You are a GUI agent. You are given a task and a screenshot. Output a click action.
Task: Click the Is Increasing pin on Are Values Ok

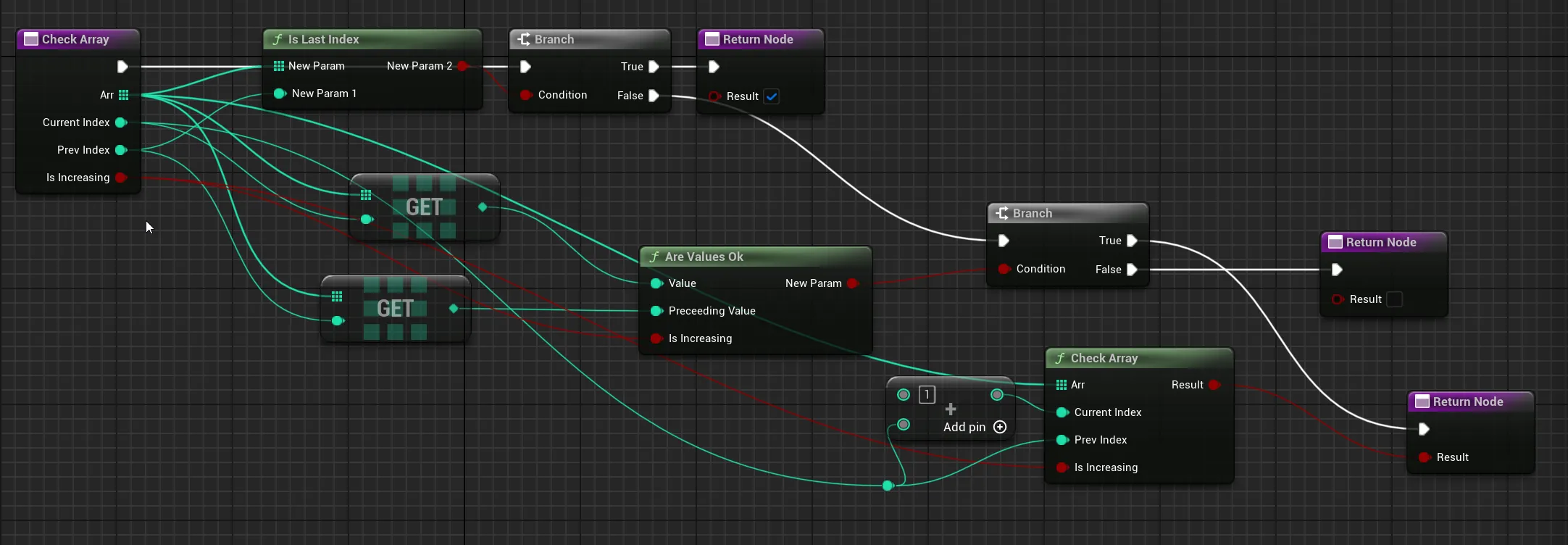(656, 338)
